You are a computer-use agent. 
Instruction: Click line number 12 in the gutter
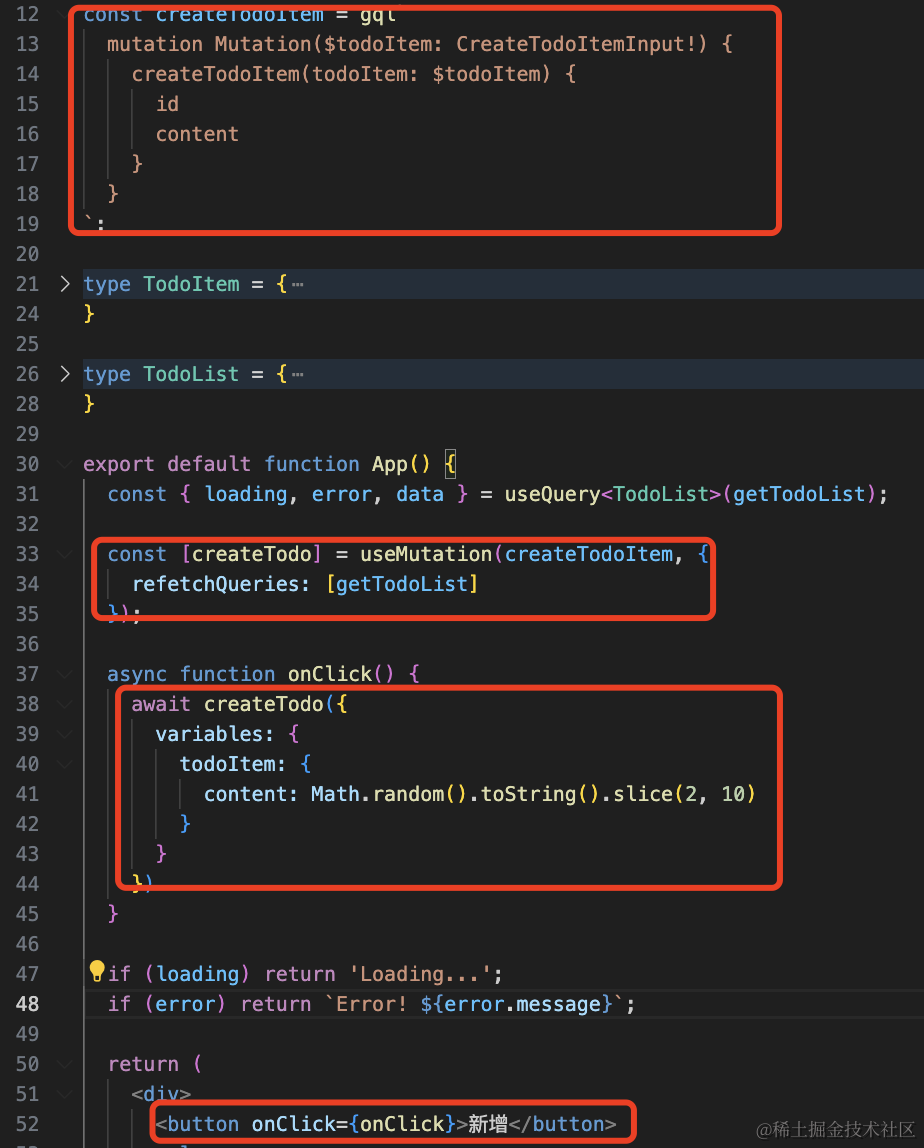28,14
